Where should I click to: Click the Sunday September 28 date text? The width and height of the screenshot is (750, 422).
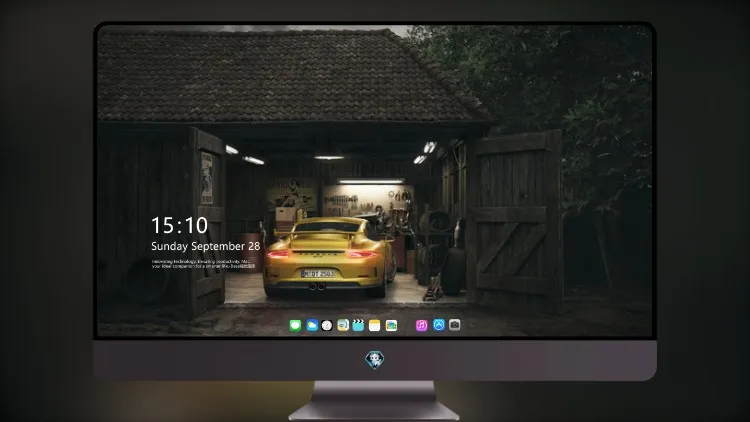click(x=206, y=246)
